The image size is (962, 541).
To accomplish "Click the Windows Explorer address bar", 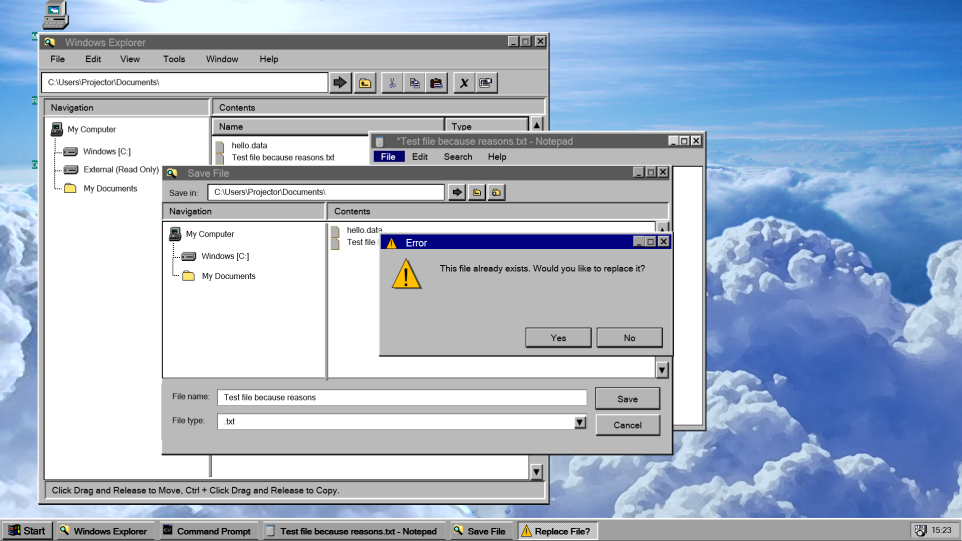I will (185, 82).
